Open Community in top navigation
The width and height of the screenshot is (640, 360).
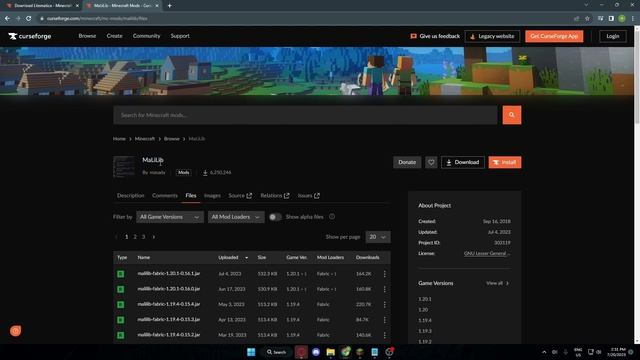coord(147,36)
